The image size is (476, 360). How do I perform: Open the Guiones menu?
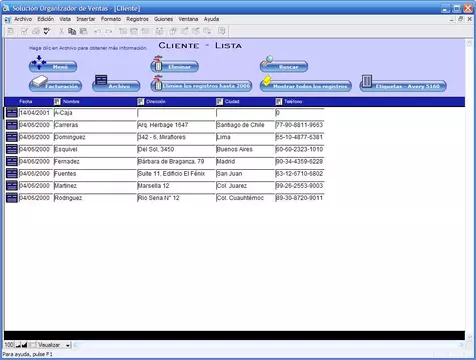point(163,19)
